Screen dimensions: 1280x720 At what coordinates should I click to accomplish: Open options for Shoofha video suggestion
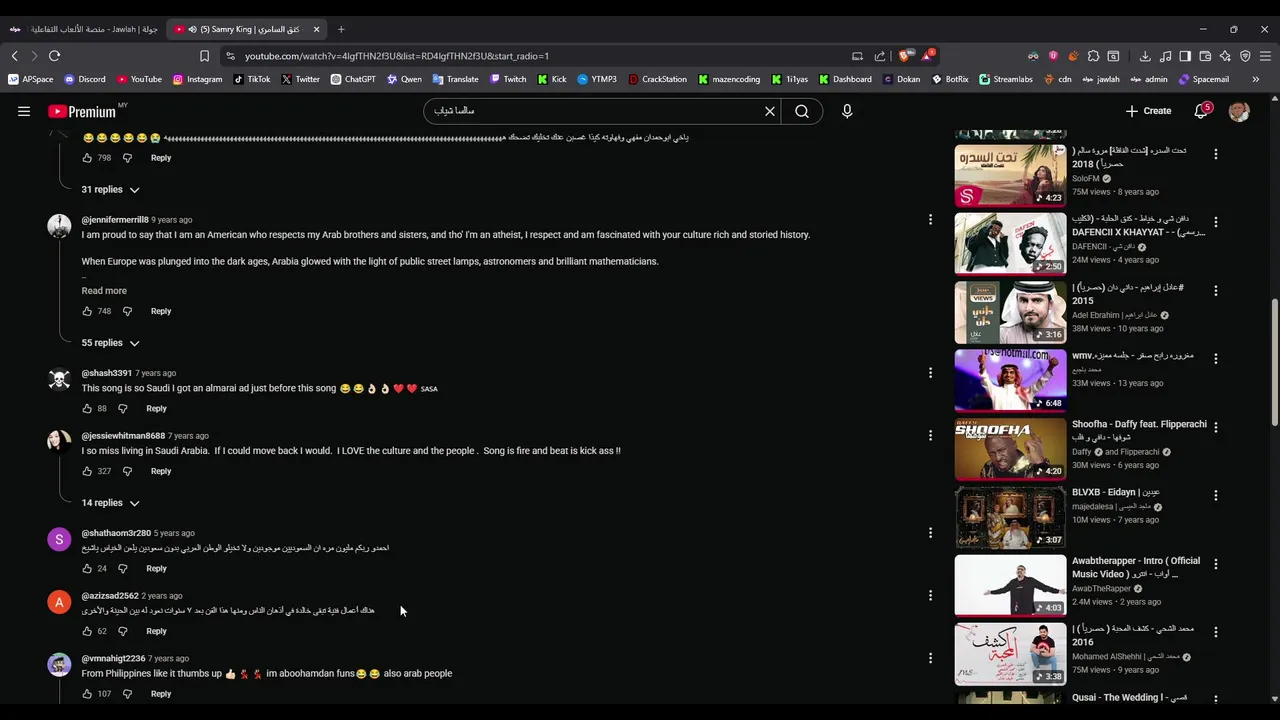pyautogui.click(x=1215, y=426)
